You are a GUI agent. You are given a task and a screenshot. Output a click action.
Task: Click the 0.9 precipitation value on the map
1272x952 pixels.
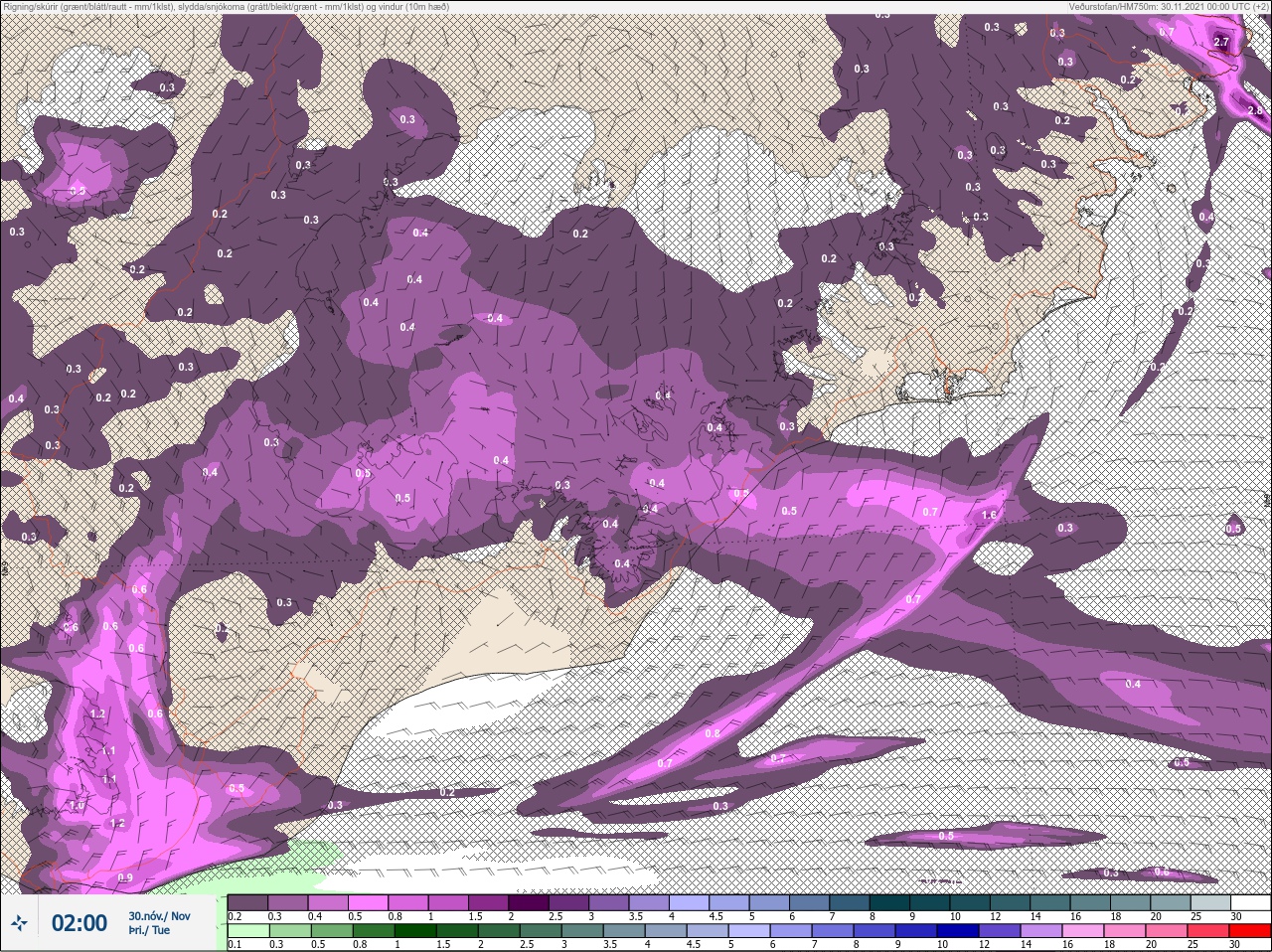click(x=125, y=877)
